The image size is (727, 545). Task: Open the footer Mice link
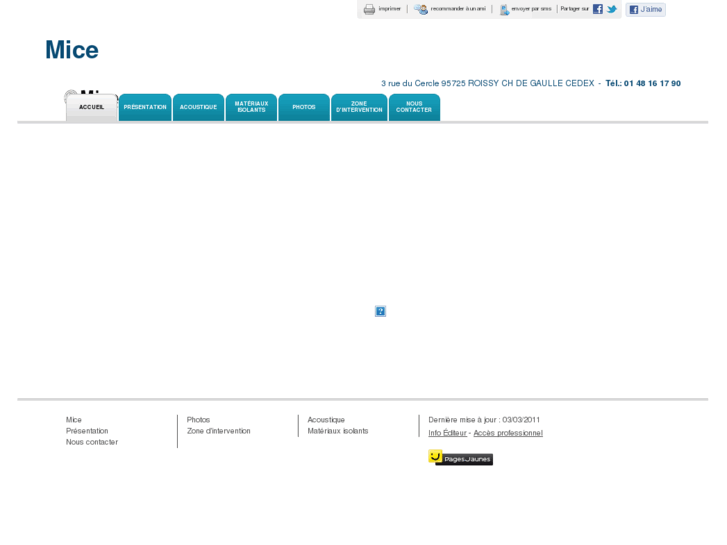(x=74, y=420)
